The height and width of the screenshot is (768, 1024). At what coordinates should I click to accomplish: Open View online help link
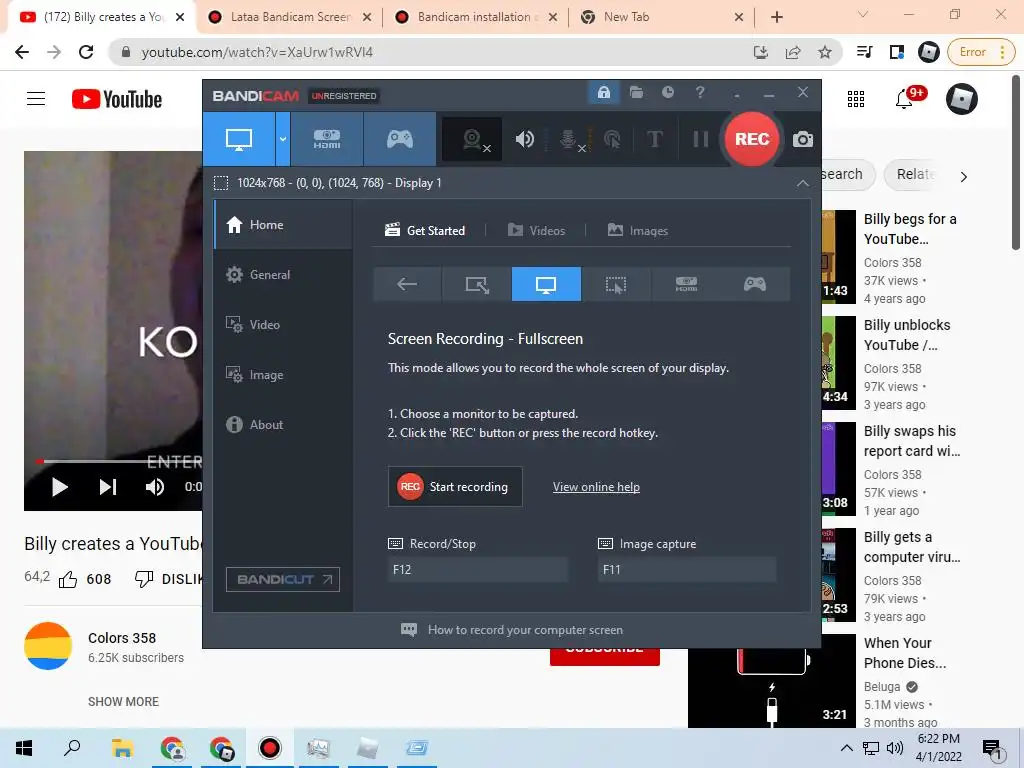[x=596, y=487]
